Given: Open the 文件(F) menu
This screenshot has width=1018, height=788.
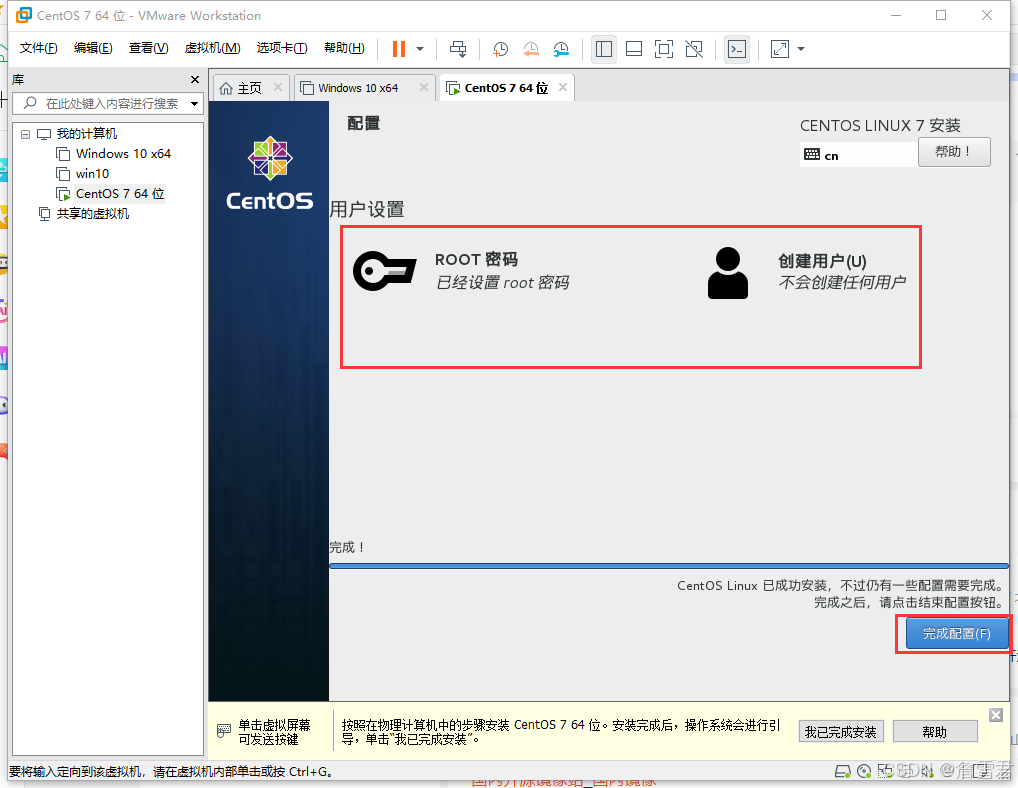Looking at the screenshot, I should (x=38, y=48).
